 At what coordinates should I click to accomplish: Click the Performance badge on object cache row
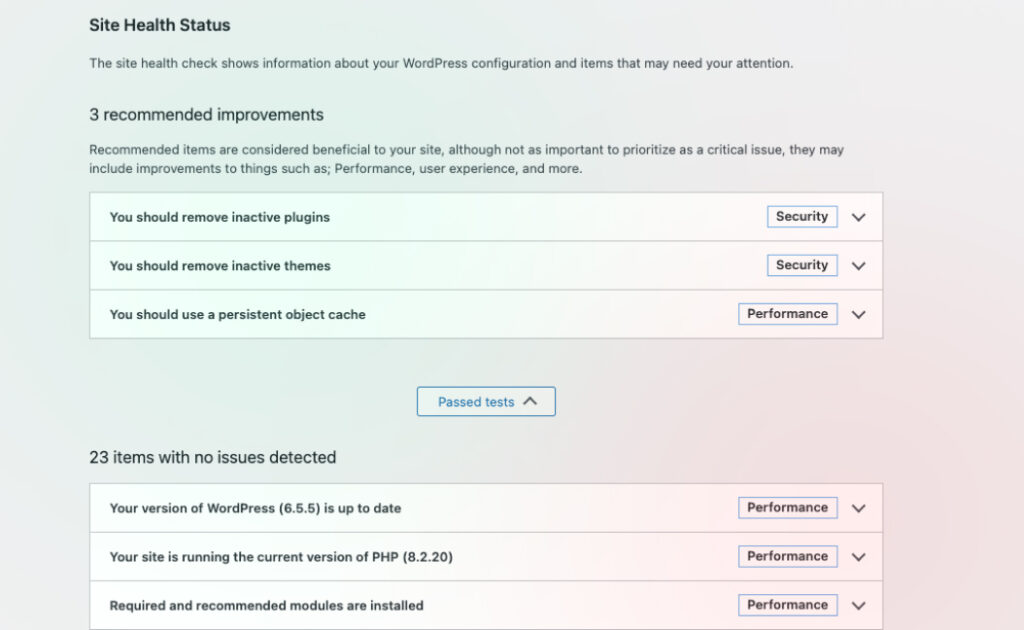[787, 313]
